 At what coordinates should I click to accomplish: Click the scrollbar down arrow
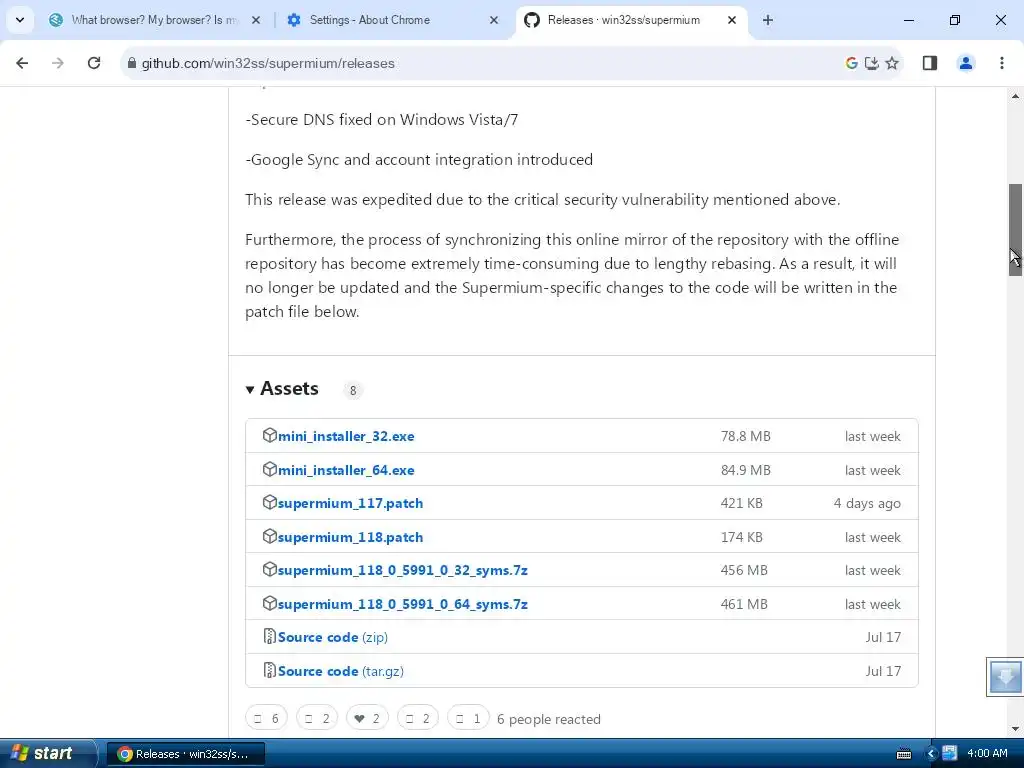coord(1015,729)
